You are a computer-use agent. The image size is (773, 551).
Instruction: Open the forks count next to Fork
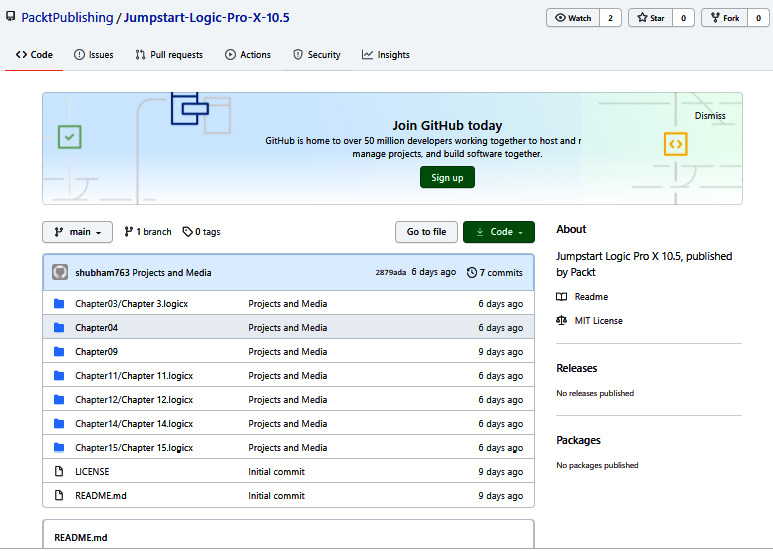click(758, 18)
